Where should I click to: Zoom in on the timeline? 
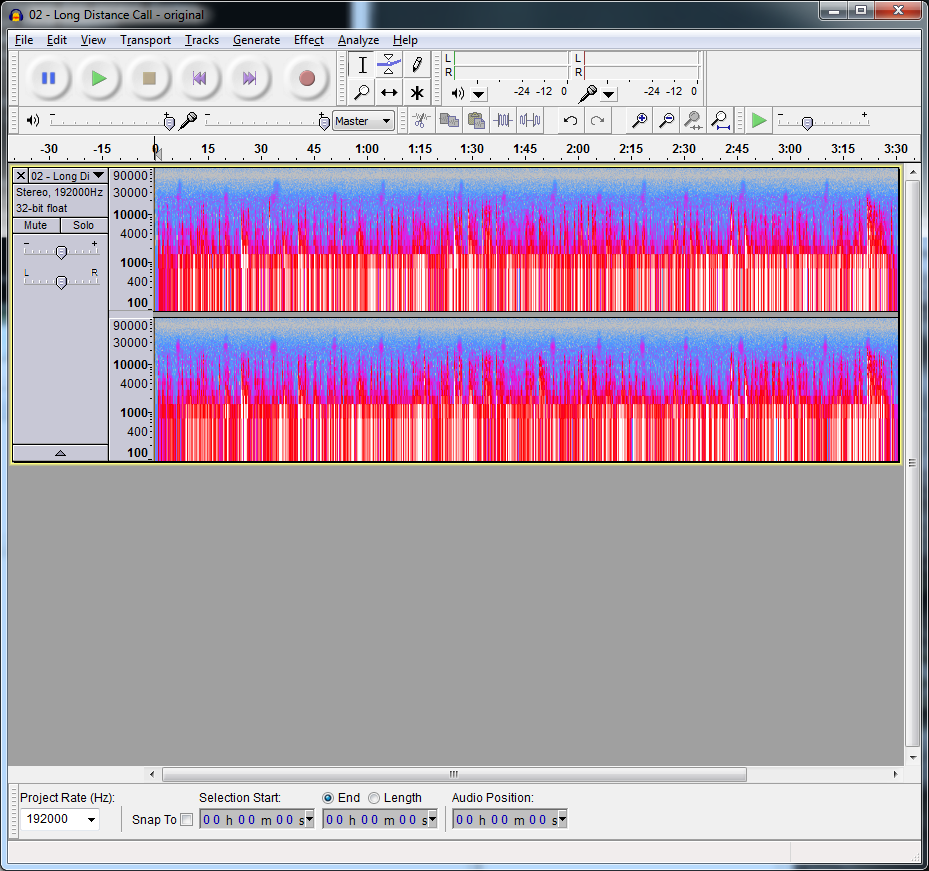[639, 121]
